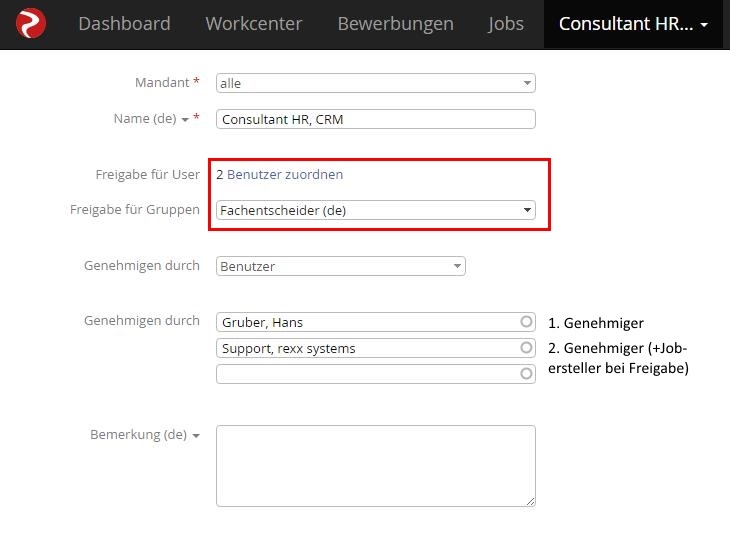
Task: Open the Workcenter menu item
Action: [x=254, y=24]
